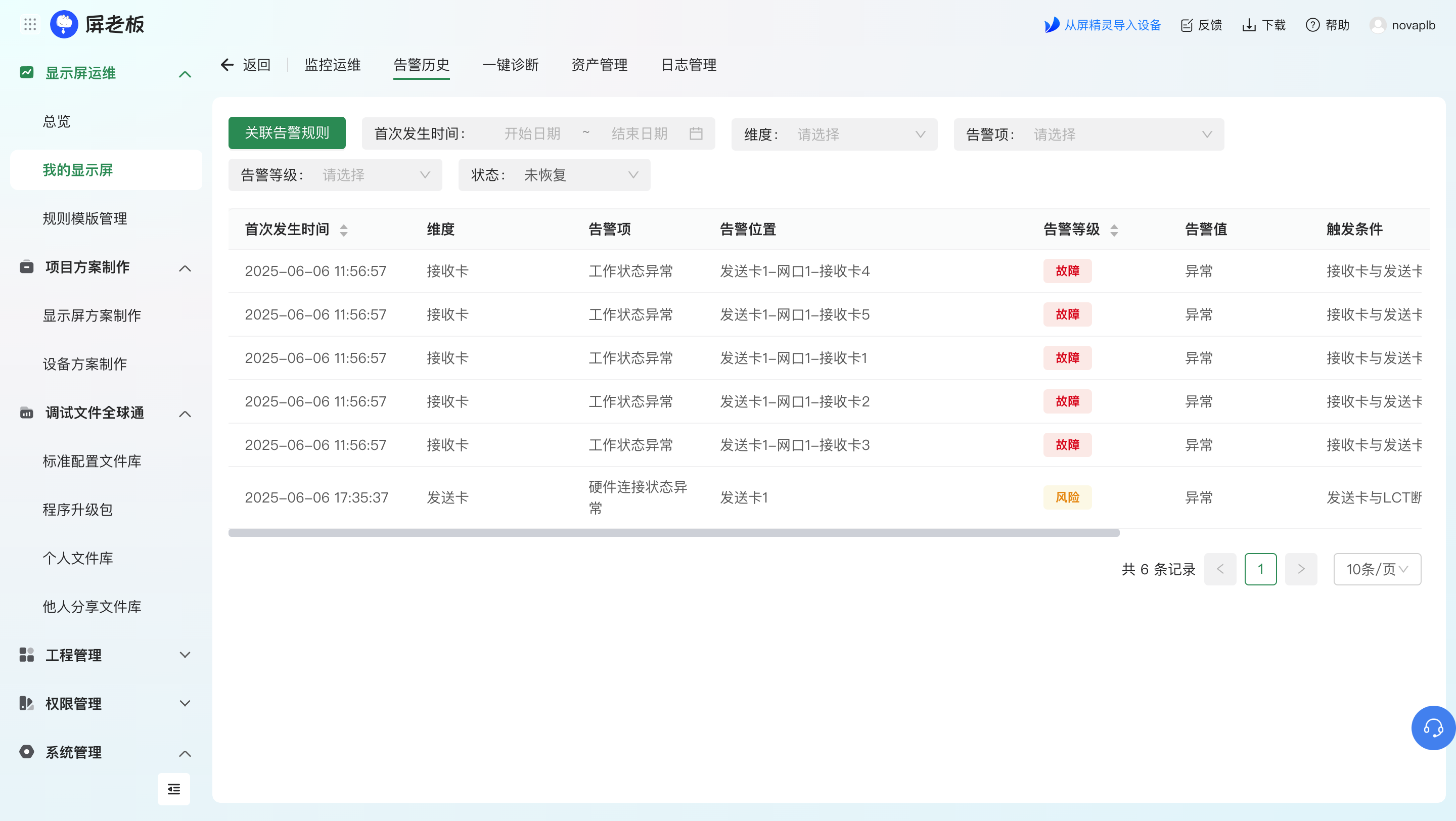Click the 关联告警规则 button
Viewport: 1456px width, 821px height.
point(287,133)
